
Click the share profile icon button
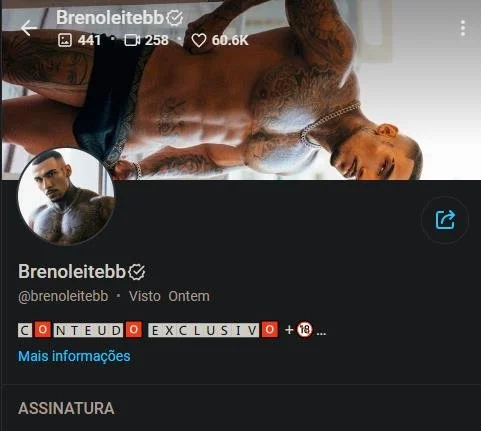(445, 220)
